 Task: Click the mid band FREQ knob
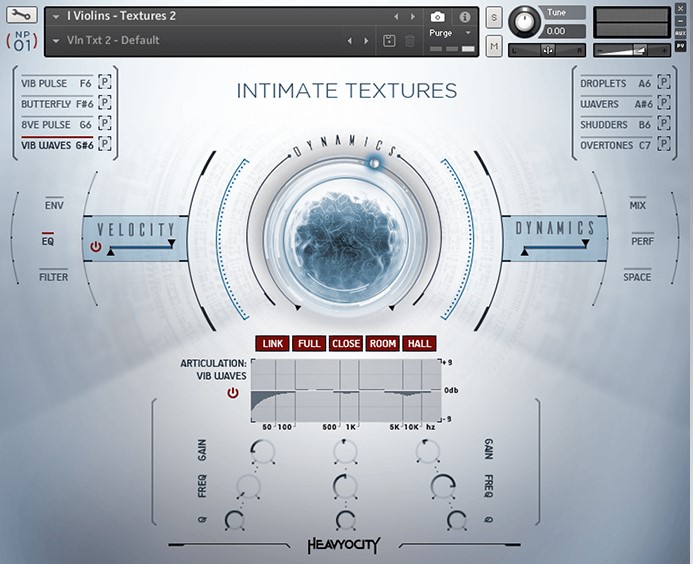[x=346, y=486]
